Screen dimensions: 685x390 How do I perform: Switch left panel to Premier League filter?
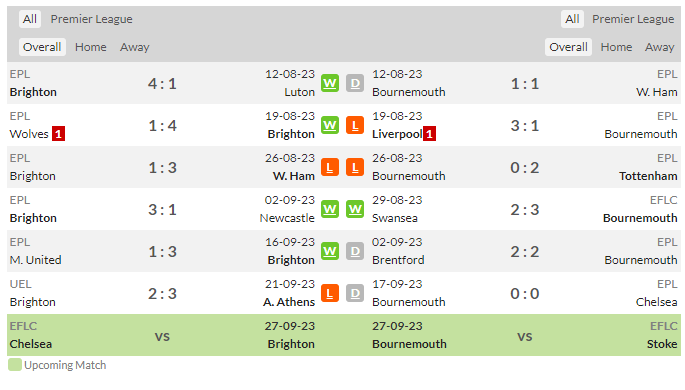coord(91,19)
